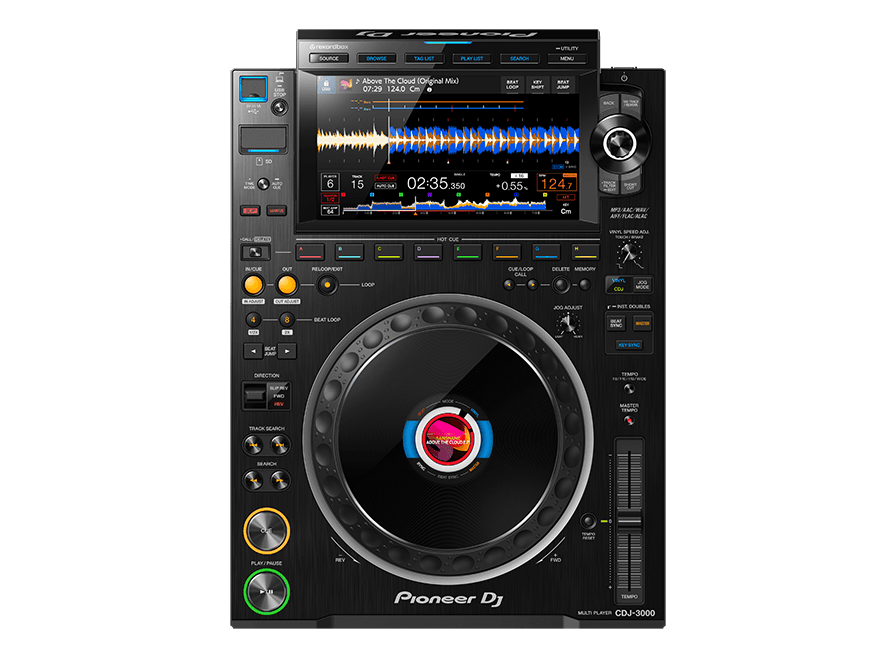Flip the DIRECTION switch to REV

[256, 396]
